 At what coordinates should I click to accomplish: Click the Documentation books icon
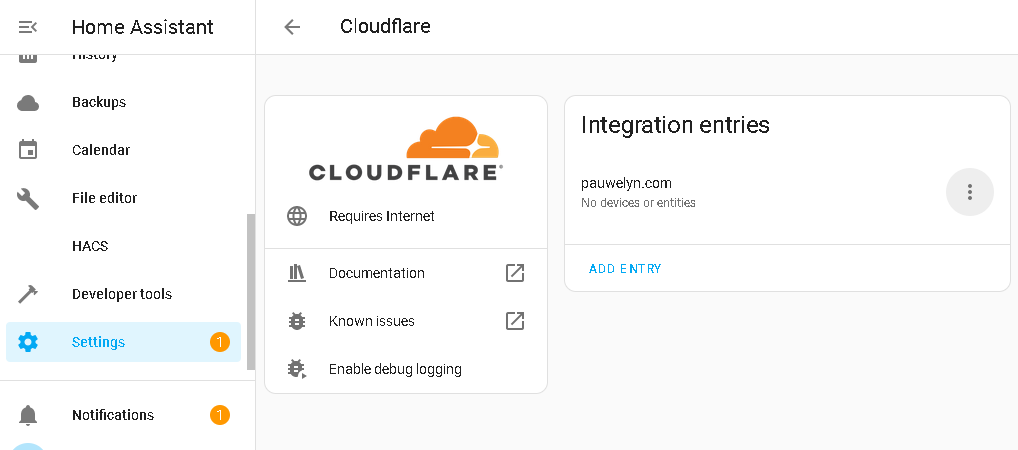297,273
